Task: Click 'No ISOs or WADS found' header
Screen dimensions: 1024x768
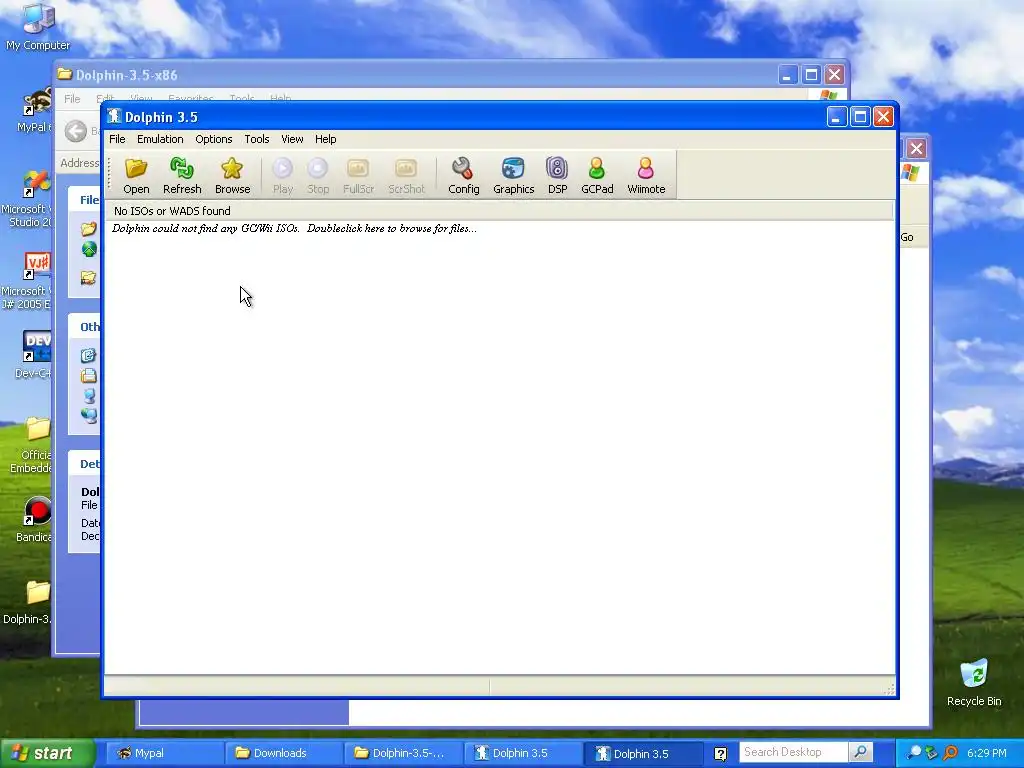Action: point(499,211)
